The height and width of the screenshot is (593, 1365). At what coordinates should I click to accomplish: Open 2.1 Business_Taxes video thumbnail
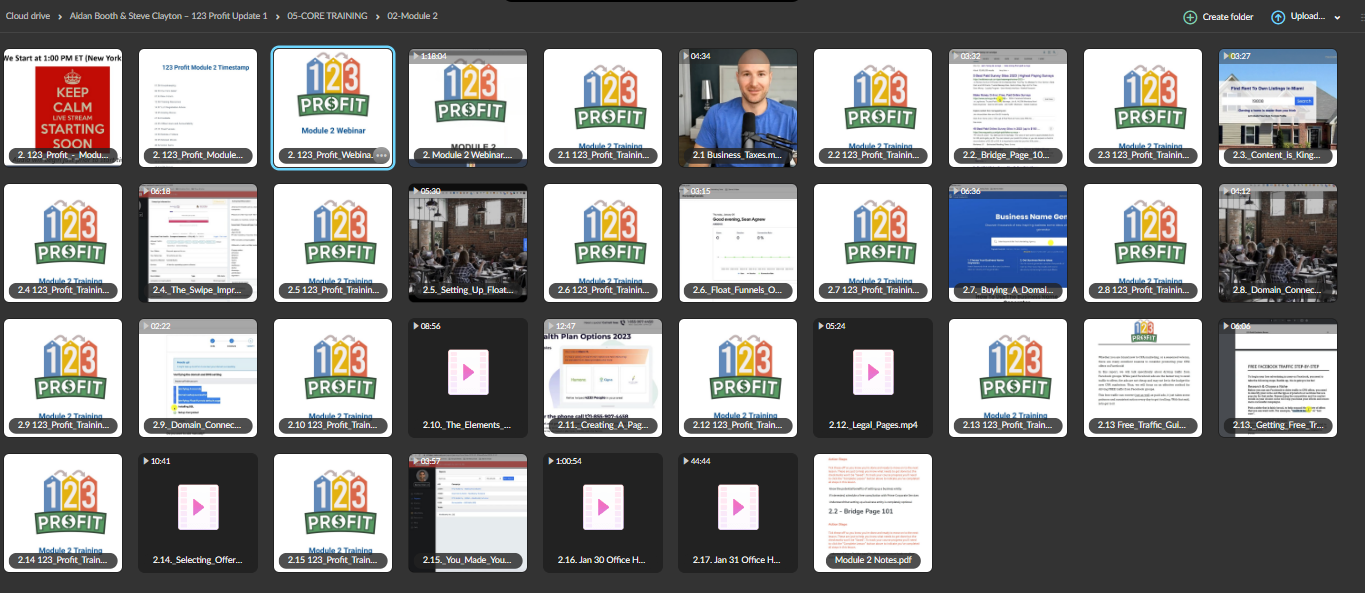pos(738,107)
